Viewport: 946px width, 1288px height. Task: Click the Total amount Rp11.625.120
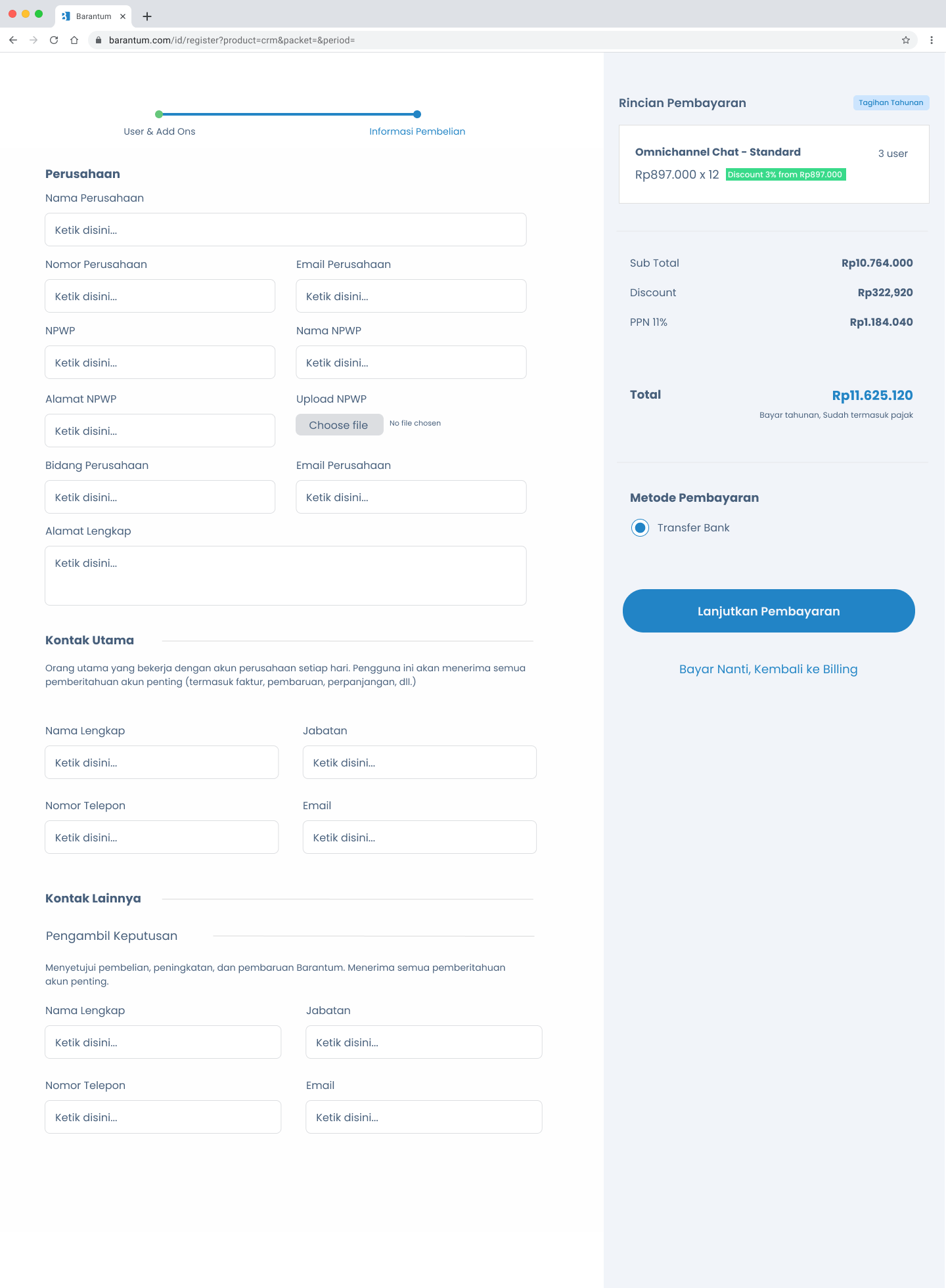click(x=872, y=395)
